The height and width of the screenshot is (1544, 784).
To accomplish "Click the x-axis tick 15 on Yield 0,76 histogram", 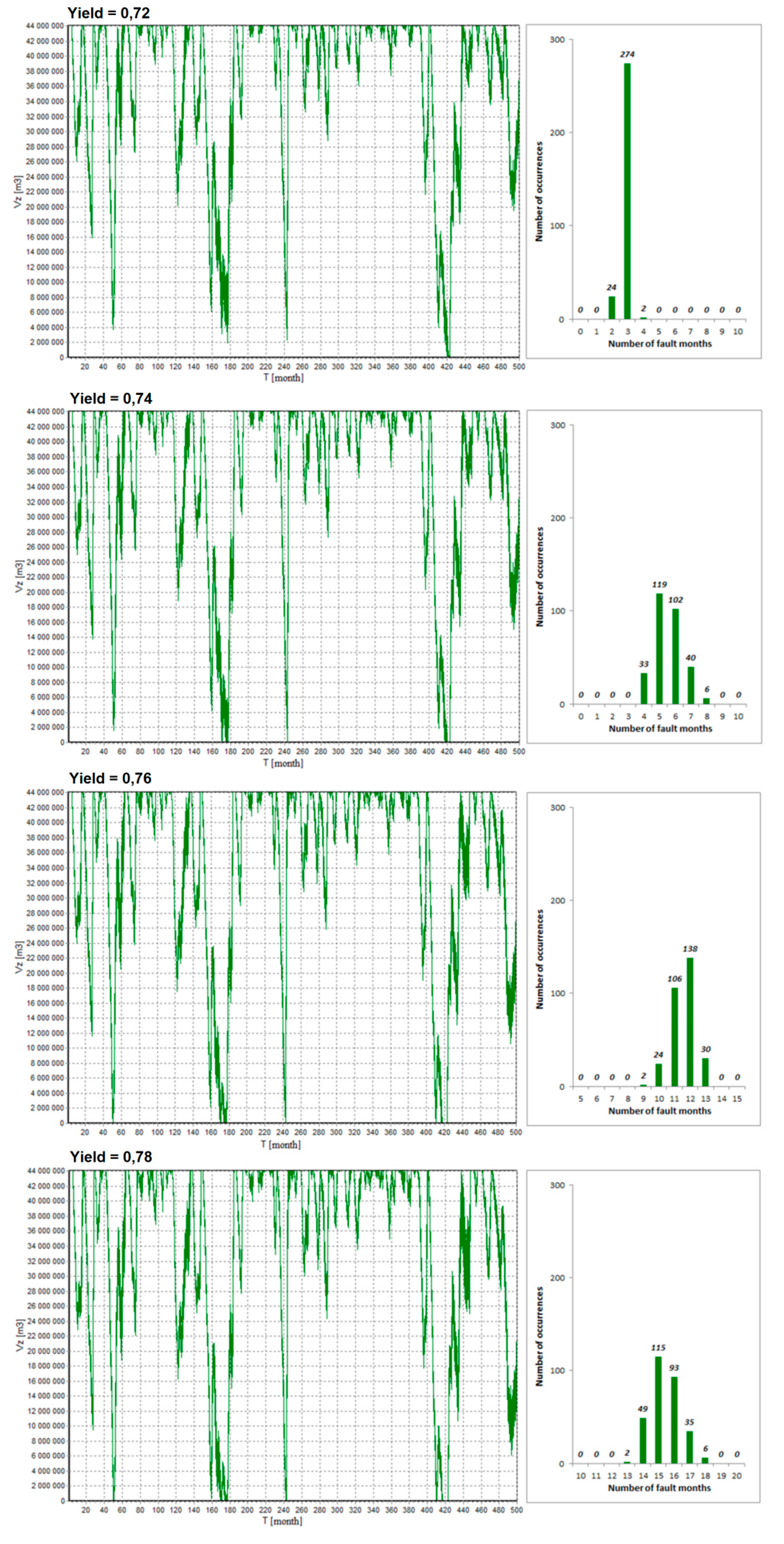I will coord(737,1099).
